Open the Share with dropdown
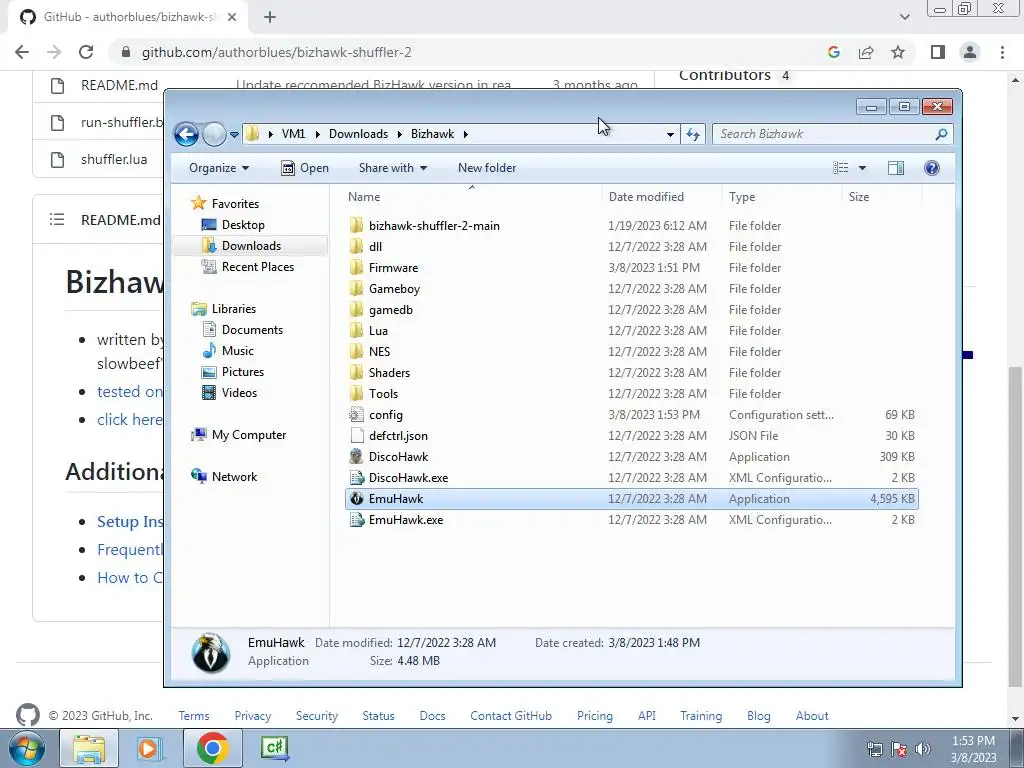1024x768 pixels. coord(392,168)
